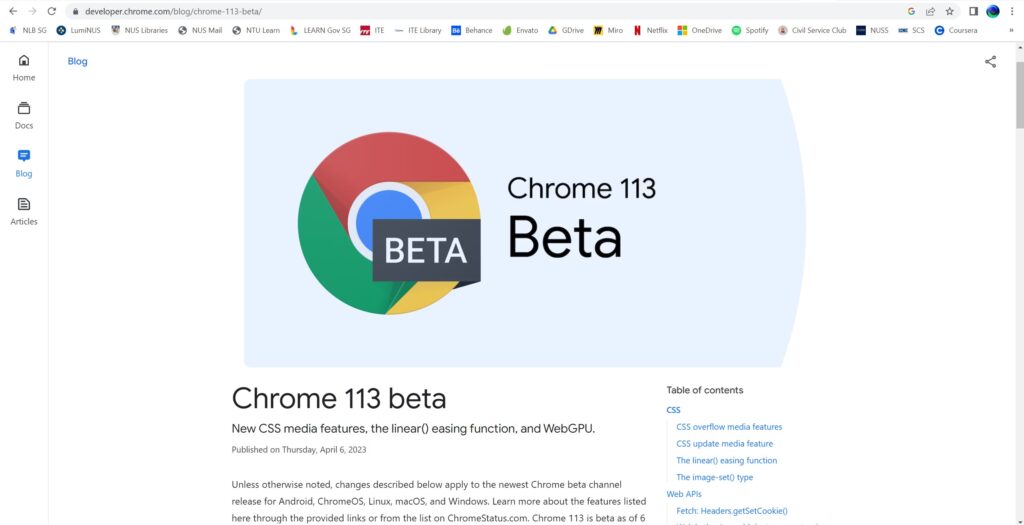The width and height of the screenshot is (1024, 525).
Task: Expand the hidden bookmarks overflow chevron
Action: pyautogui.click(x=1010, y=30)
